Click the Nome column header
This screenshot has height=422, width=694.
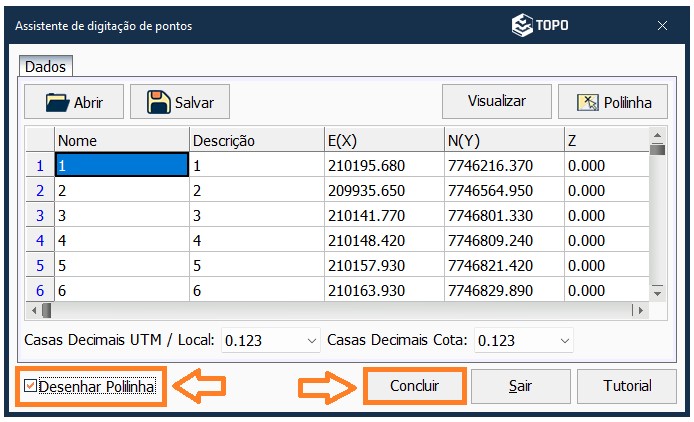pyautogui.click(x=121, y=141)
